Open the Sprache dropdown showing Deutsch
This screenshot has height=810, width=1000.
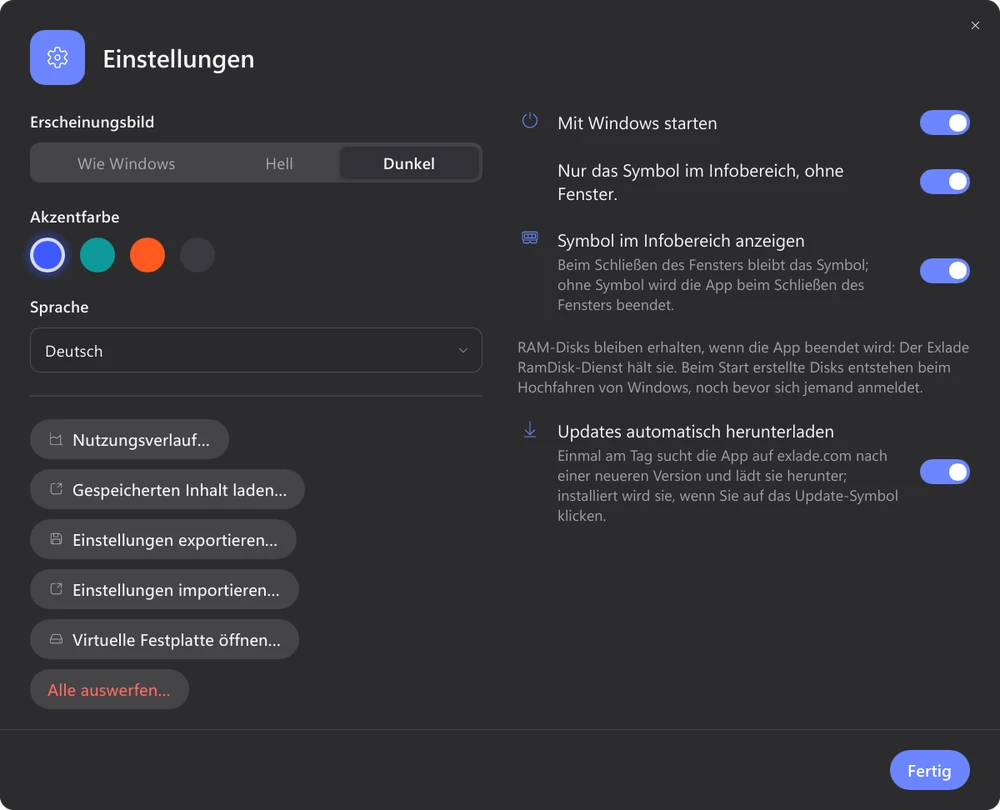[x=256, y=350]
